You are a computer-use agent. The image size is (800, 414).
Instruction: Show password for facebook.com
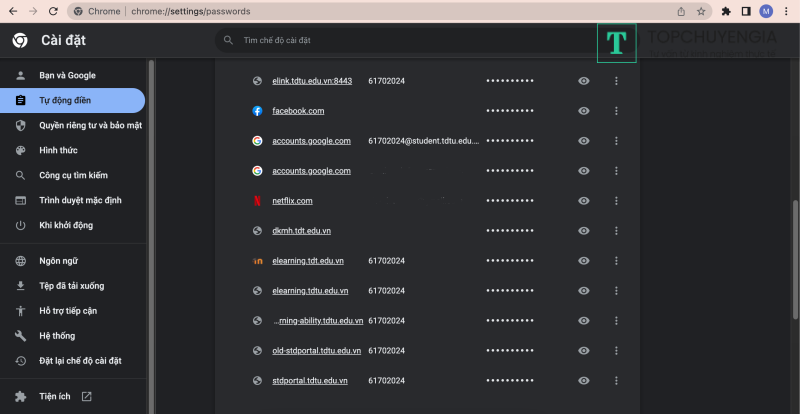pyautogui.click(x=584, y=111)
